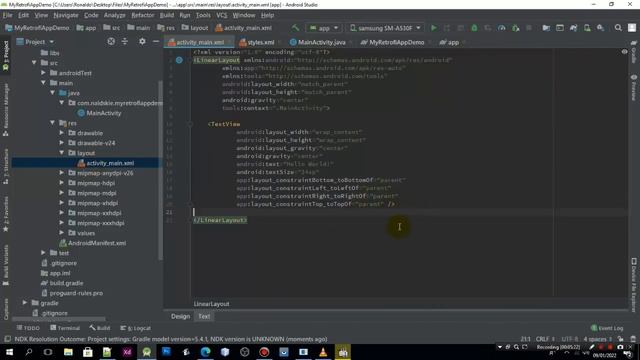Open the VCS menu
This screenshot has height=360, width=640.
coord(222,15)
